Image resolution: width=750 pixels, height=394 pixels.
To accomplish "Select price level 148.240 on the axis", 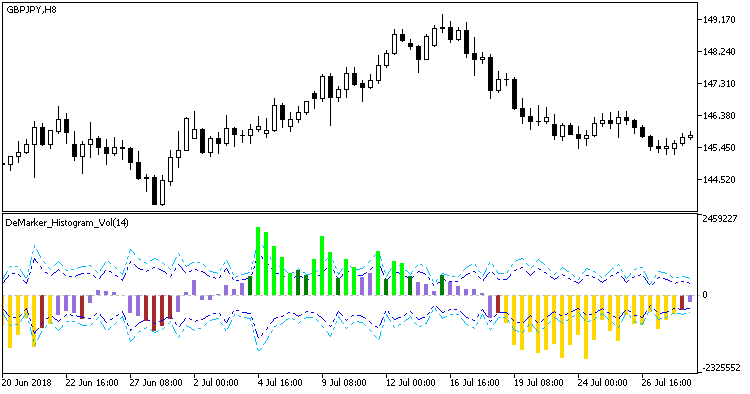I will pos(719,52).
